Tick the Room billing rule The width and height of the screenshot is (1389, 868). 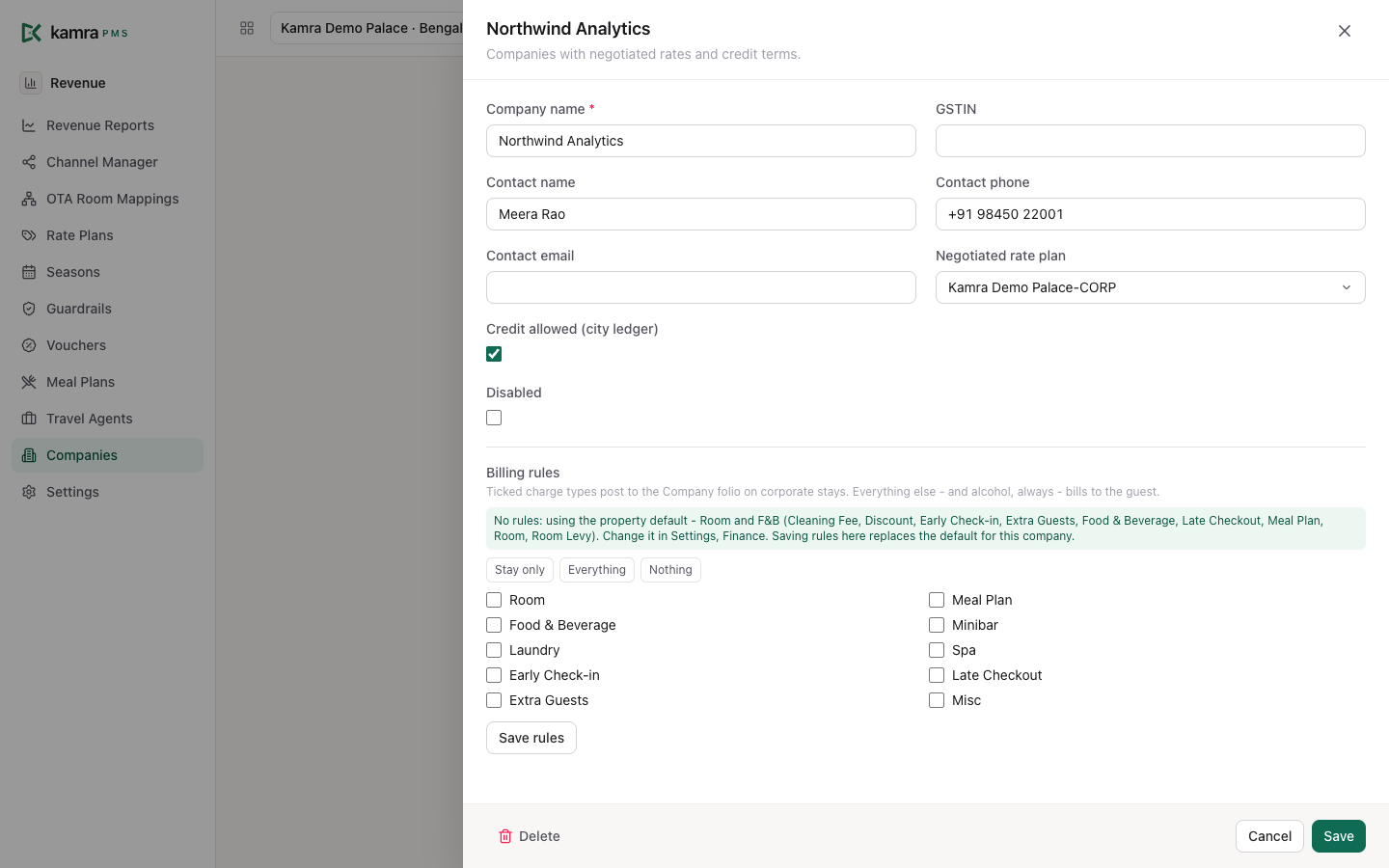[494, 600]
